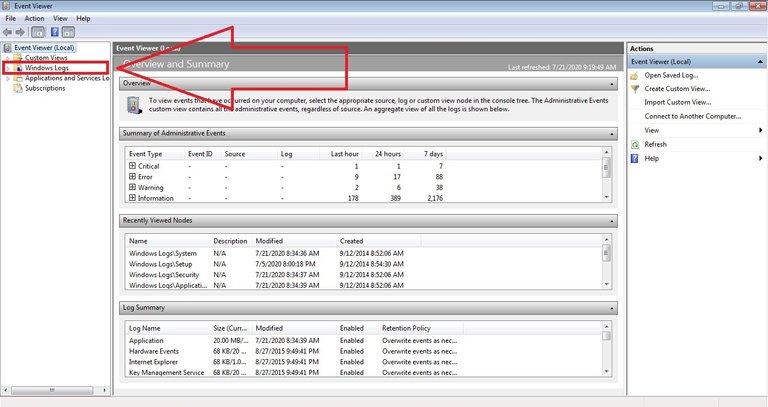The height and width of the screenshot is (407, 768).
Task: Click the Help icon in Actions pane
Action: (635, 159)
